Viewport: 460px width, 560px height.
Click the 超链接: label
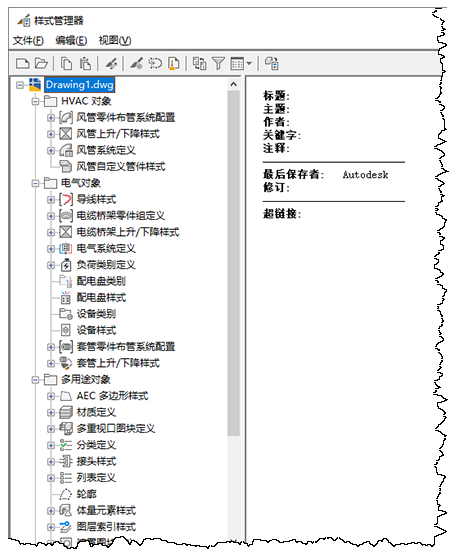click(282, 214)
